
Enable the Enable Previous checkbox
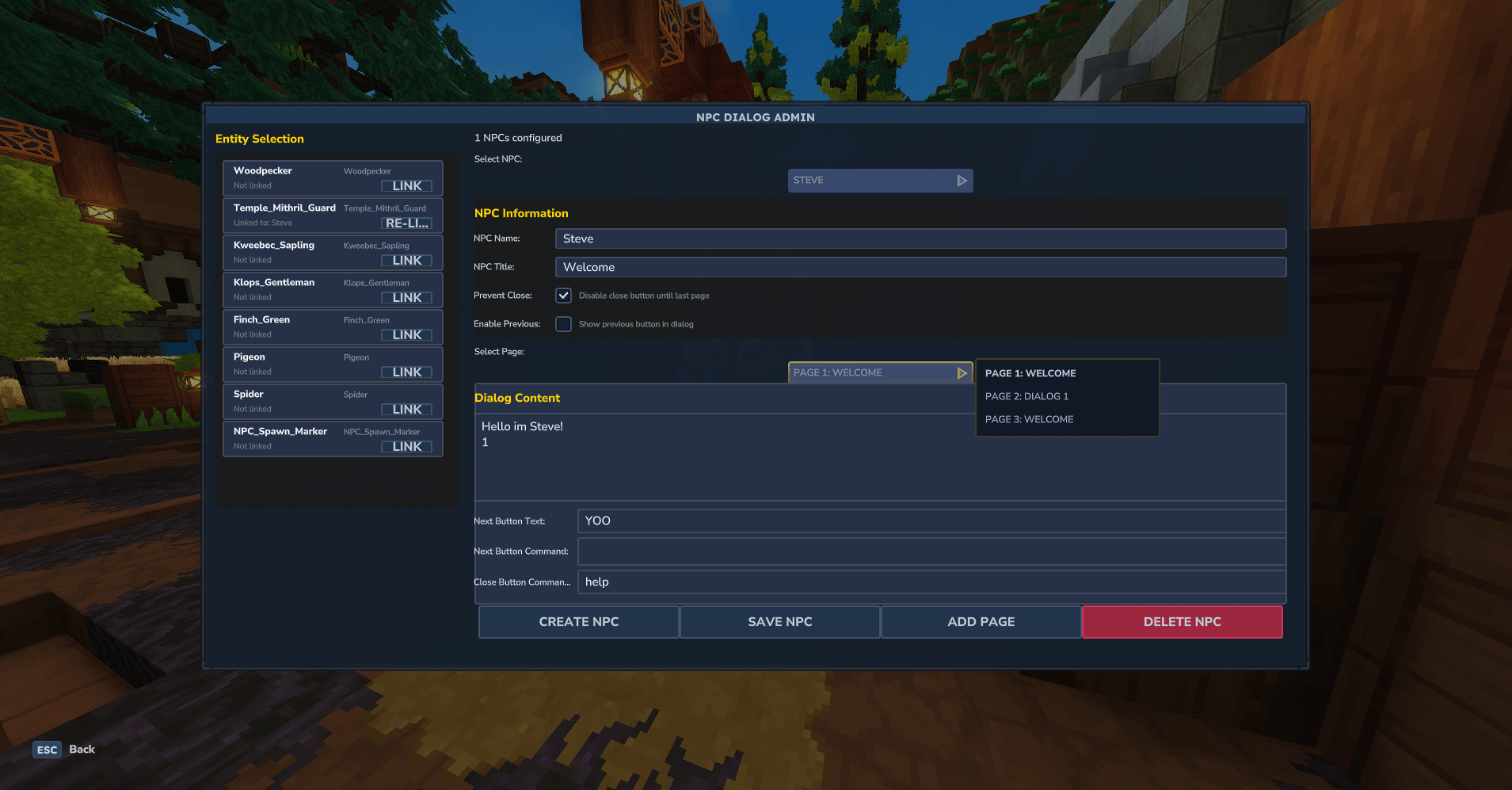click(563, 324)
